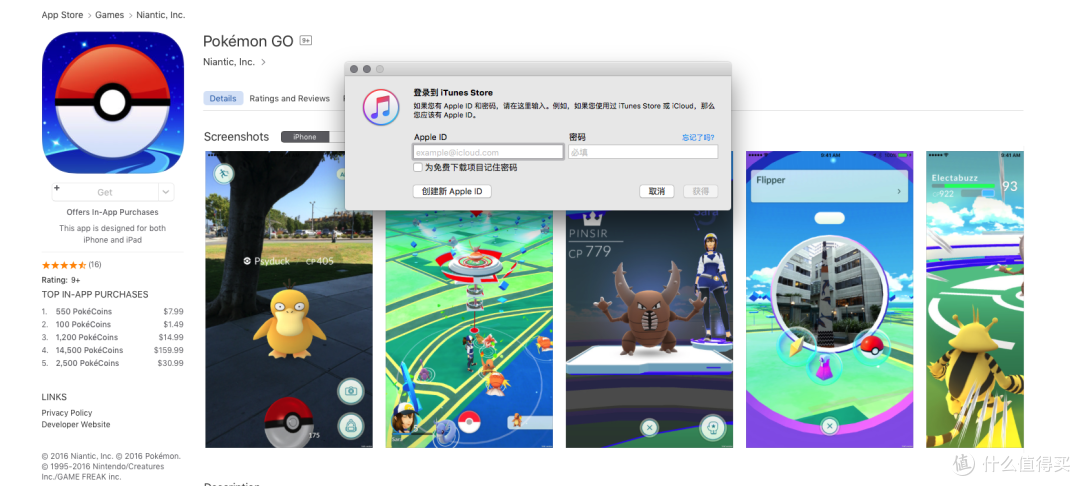Click the 登录到 iTunes Store dialog heading
The image size is (1080, 486).
coord(453,92)
